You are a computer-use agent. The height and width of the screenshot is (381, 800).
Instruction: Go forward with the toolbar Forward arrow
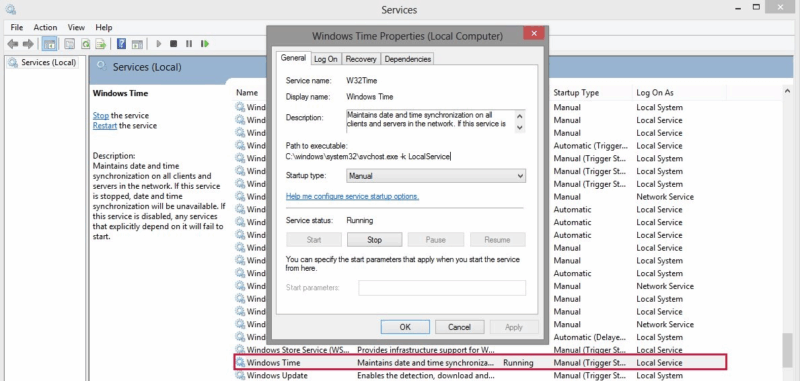point(28,44)
